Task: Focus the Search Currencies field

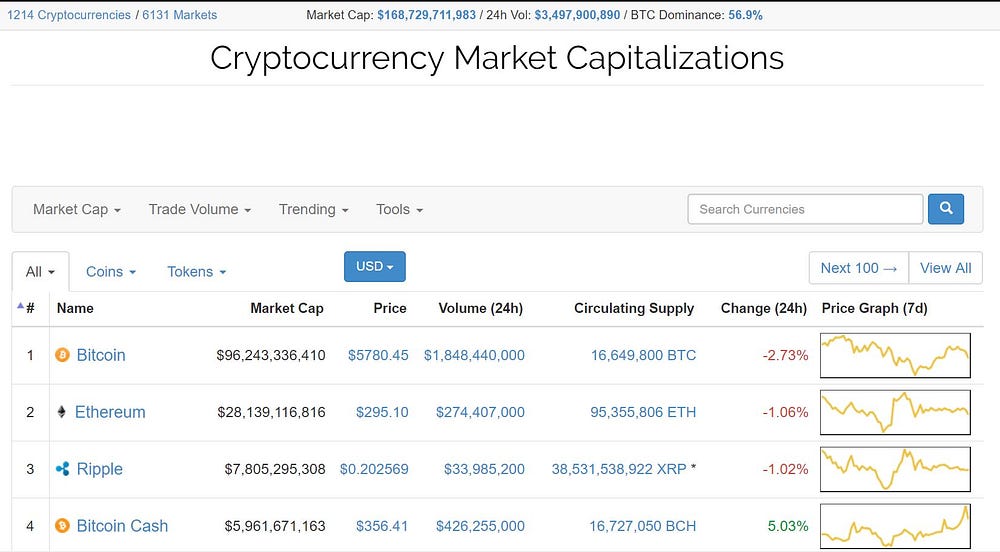Action: [805, 209]
